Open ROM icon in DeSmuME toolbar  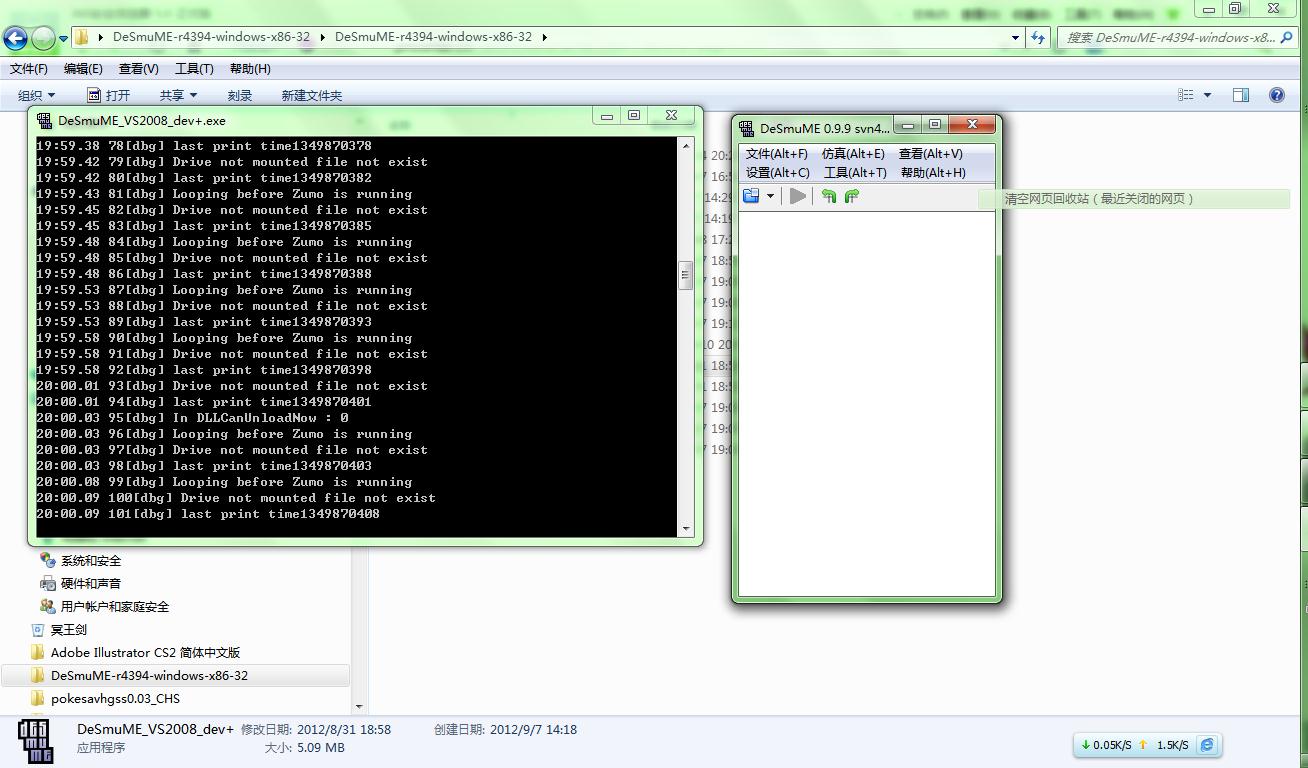click(751, 196)
